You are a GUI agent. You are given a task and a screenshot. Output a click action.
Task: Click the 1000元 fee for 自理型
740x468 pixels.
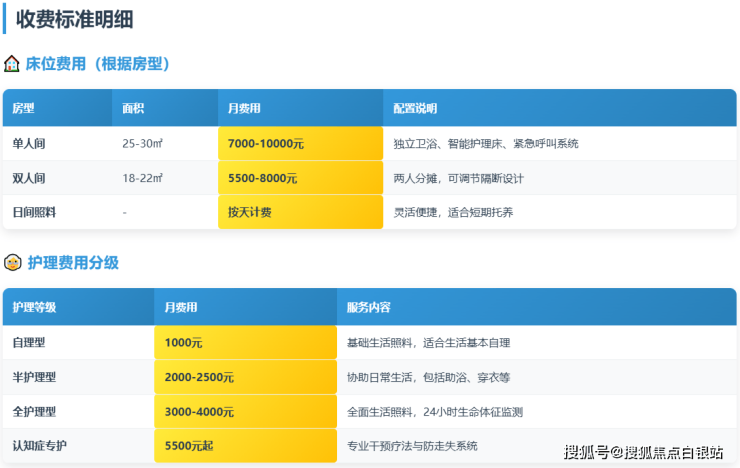tap(245, 342)
